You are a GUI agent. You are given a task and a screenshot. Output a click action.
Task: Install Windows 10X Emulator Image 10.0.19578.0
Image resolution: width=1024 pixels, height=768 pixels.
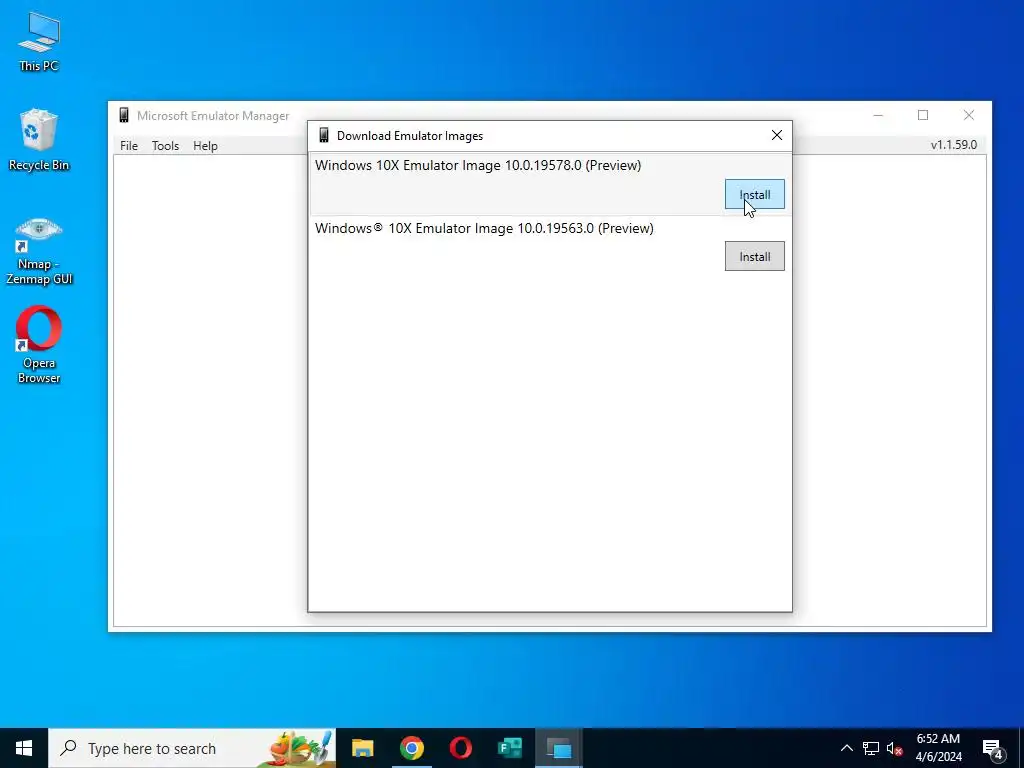pyautogui.click(x=754, y=194)
